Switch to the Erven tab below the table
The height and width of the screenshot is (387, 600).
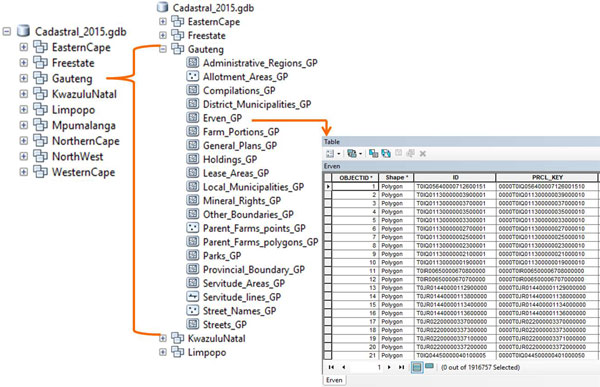(334, 380)
